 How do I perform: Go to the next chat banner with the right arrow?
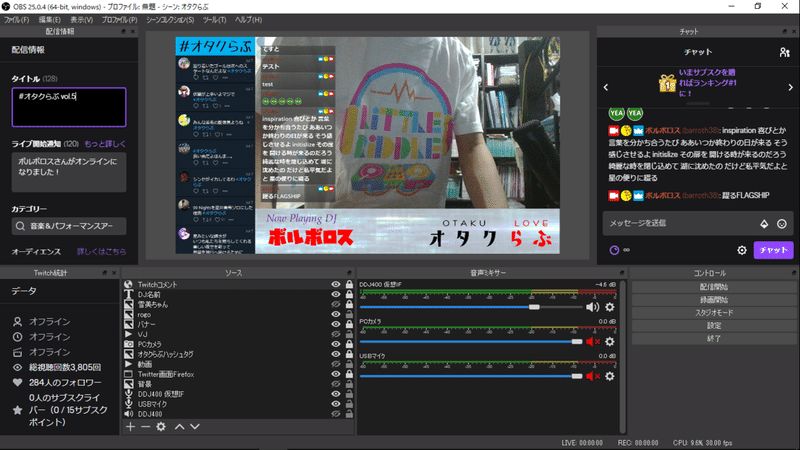(x=790, y=87)
